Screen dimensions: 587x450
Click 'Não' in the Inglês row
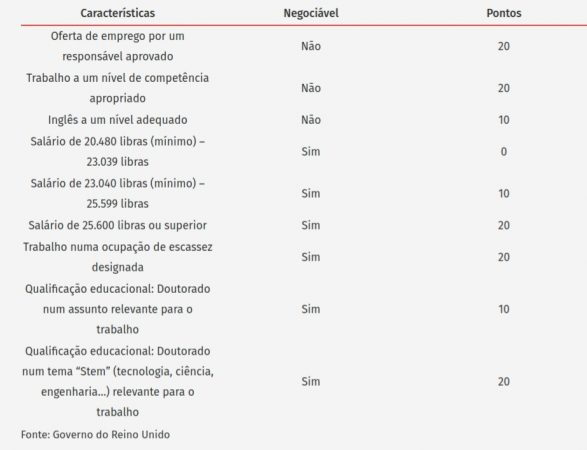(311, 120)
